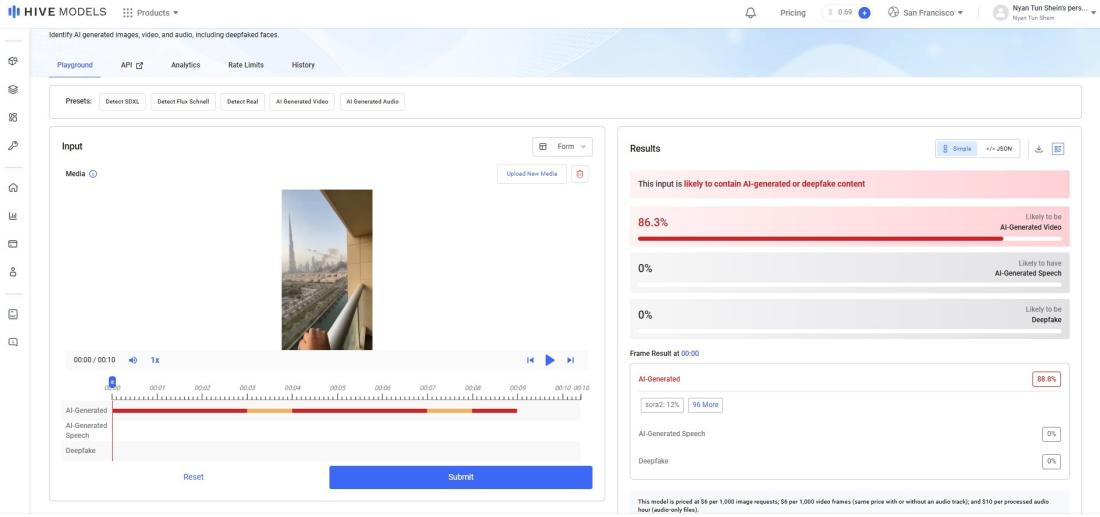
Task: Click the blue Submit button
Action: [x=460, y=477]
